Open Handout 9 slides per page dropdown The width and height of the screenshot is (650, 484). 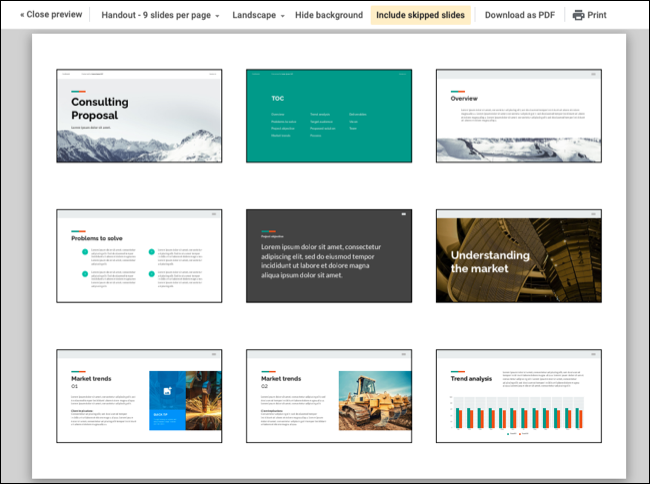160,15
